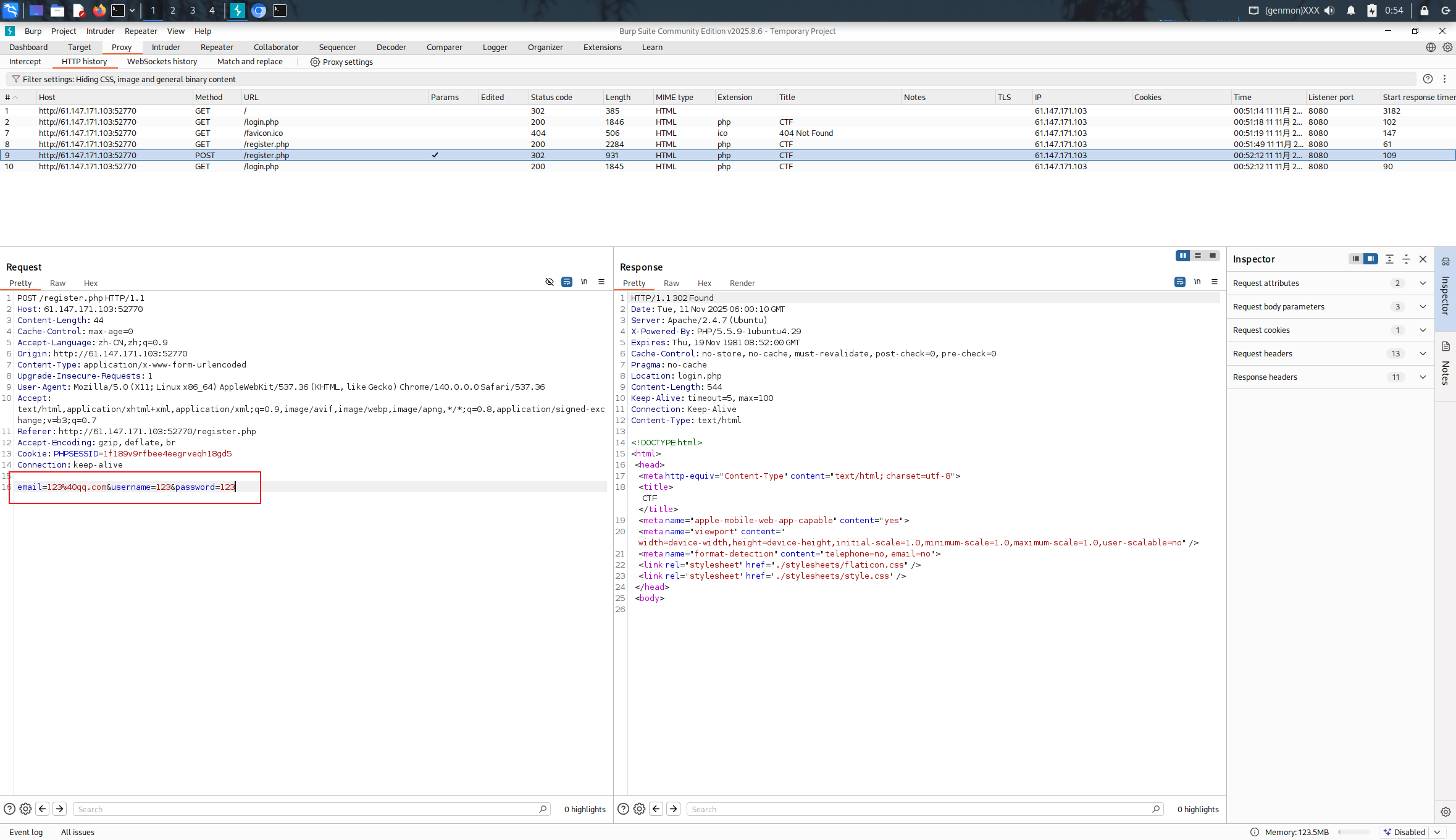This screenshot has height=840, width=1456.
Task: Toggle word wrap in Request panel
Action: coord(567,282)
